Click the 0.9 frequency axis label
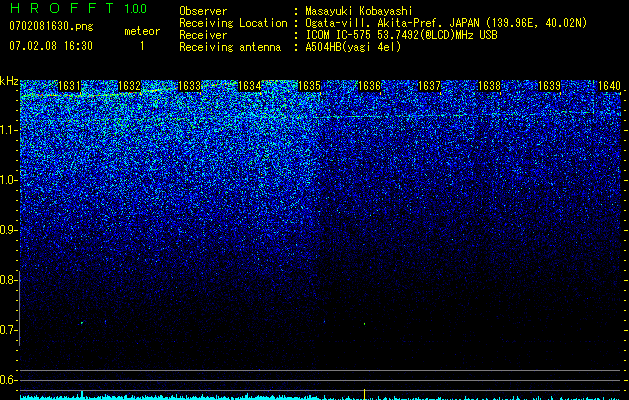The image size is (629, 400). 8,230
